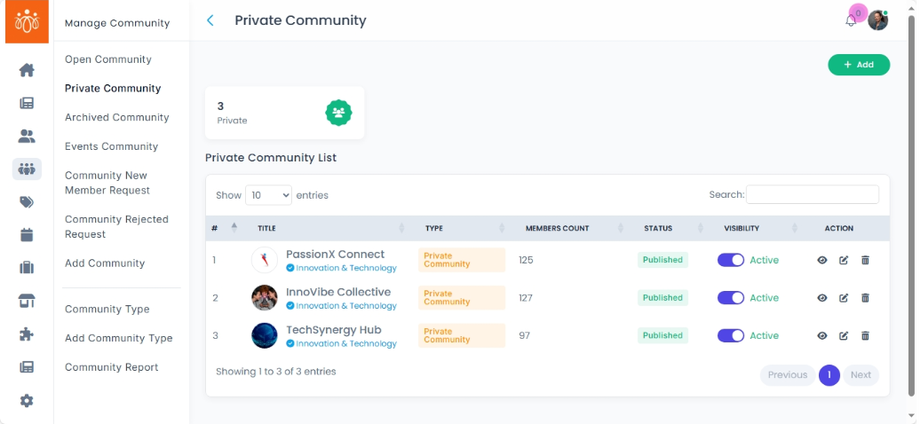The height and width of the screenshot is (424, 920).
Task: Click the Next pagination button
Action: [860, 375]
